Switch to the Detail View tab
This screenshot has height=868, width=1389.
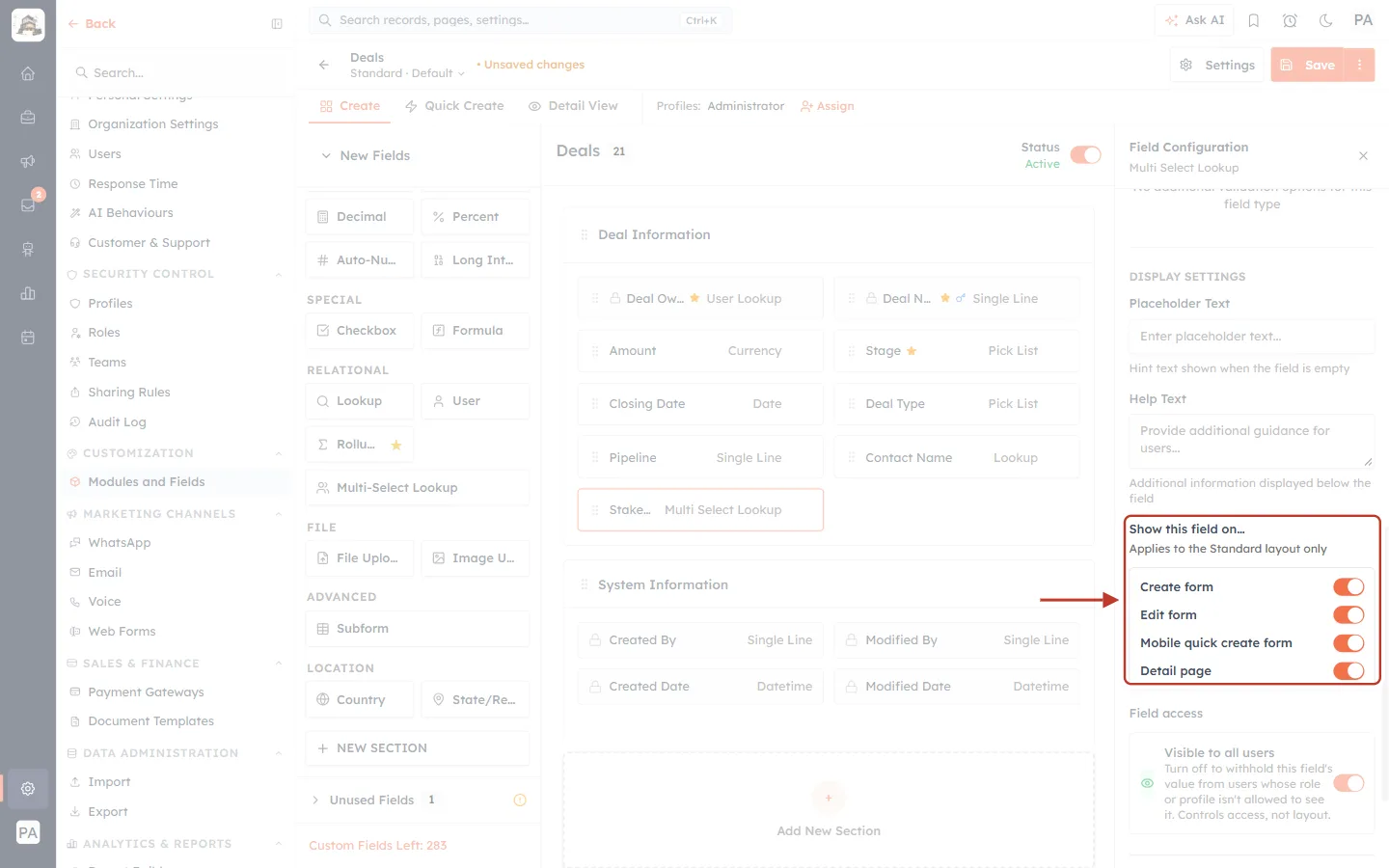pos(573,106)
